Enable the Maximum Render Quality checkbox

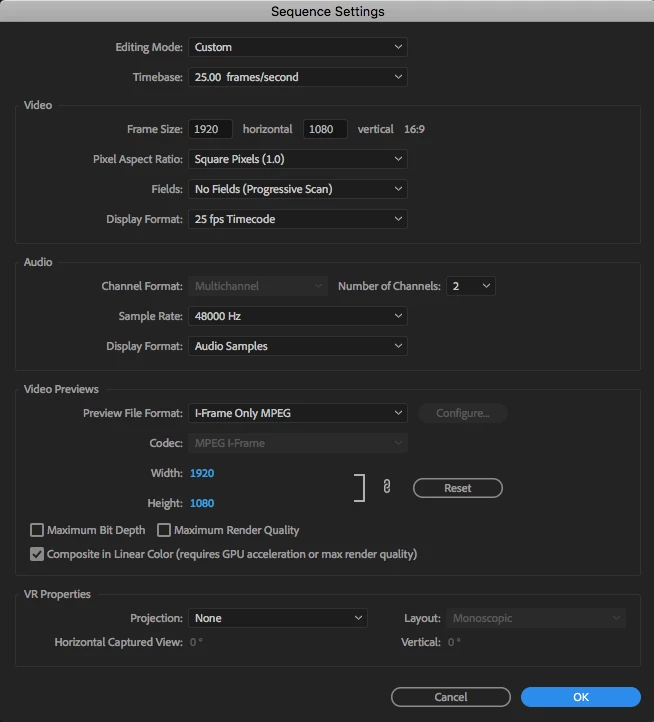click(164, 530)
